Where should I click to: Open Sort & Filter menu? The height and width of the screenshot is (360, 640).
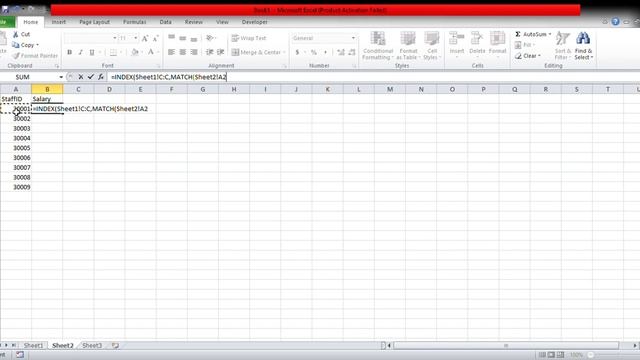[563, 46]
